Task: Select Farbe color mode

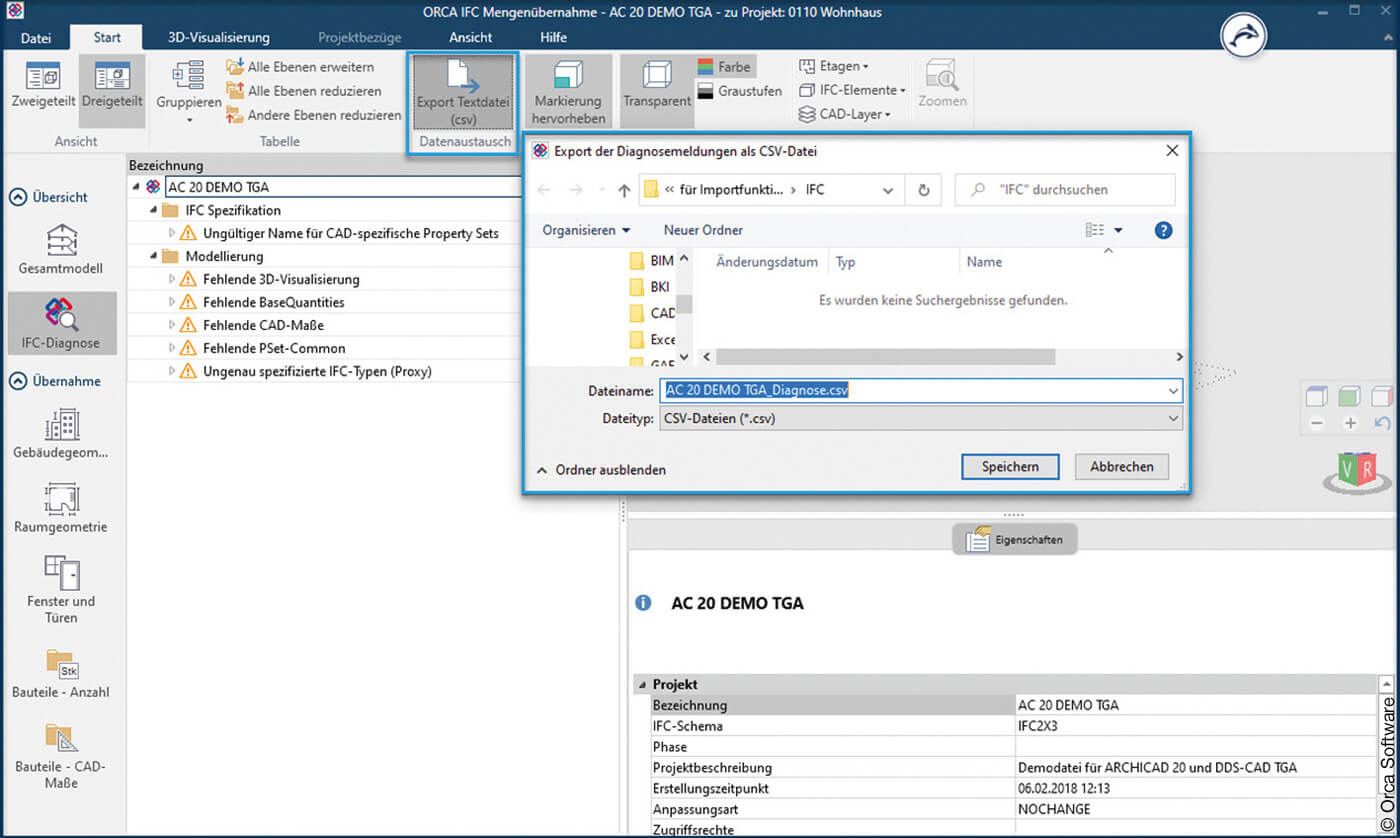Action: point(726,67)
